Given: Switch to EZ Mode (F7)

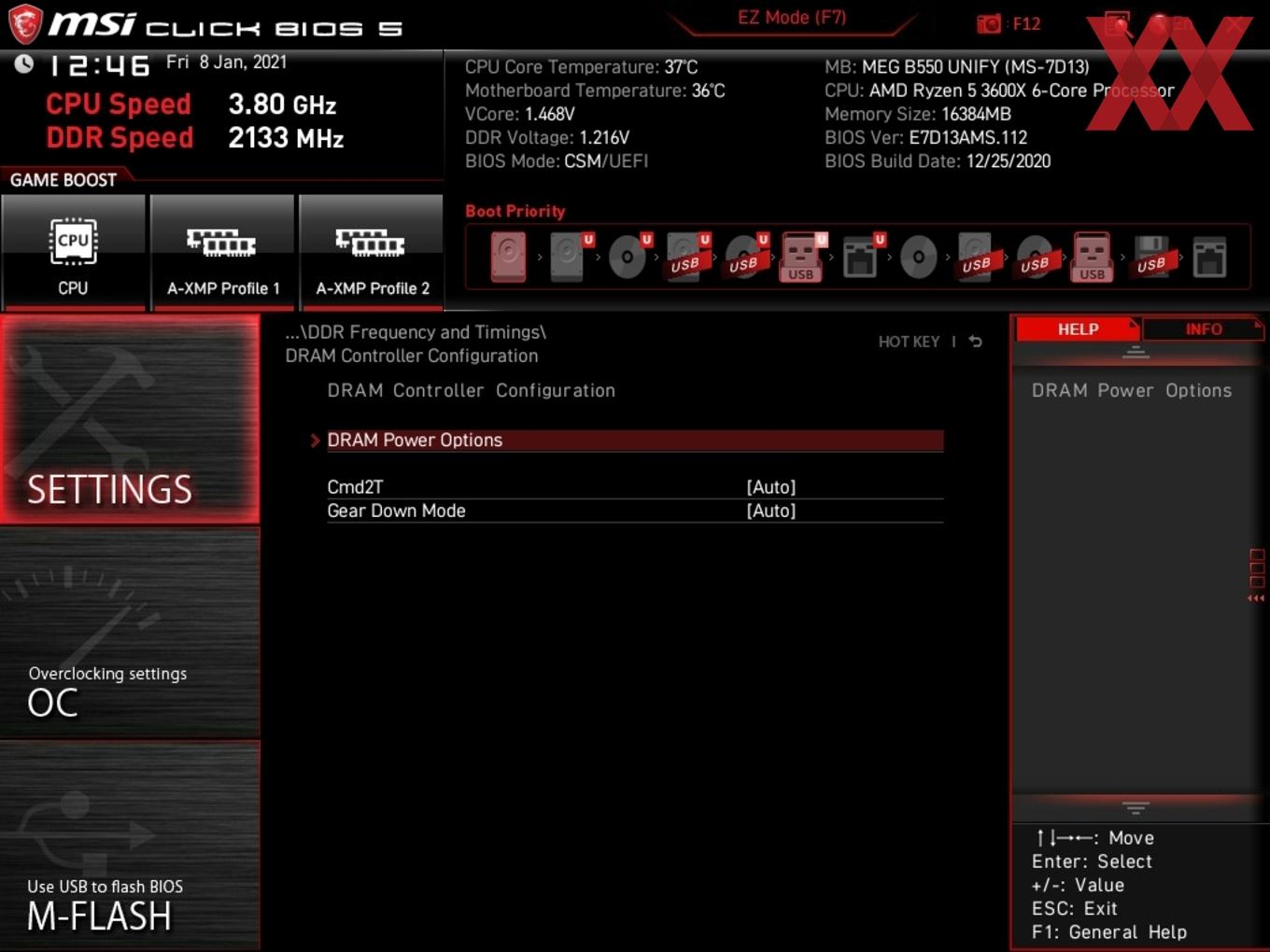Looking at the screenshot, I should [792, 18].
